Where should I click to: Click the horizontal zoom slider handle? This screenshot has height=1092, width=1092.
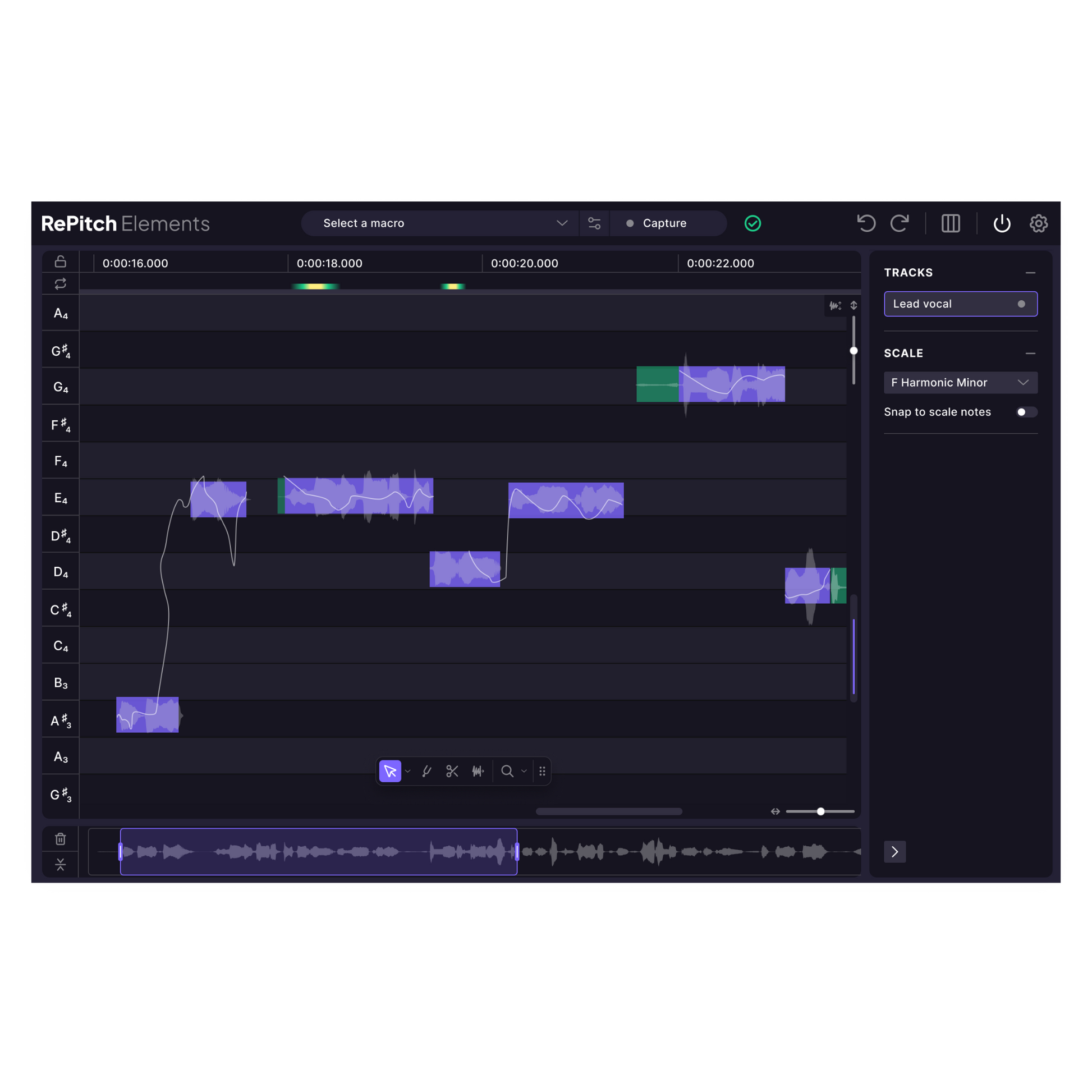pyautogui.click(x=821, y=811)
